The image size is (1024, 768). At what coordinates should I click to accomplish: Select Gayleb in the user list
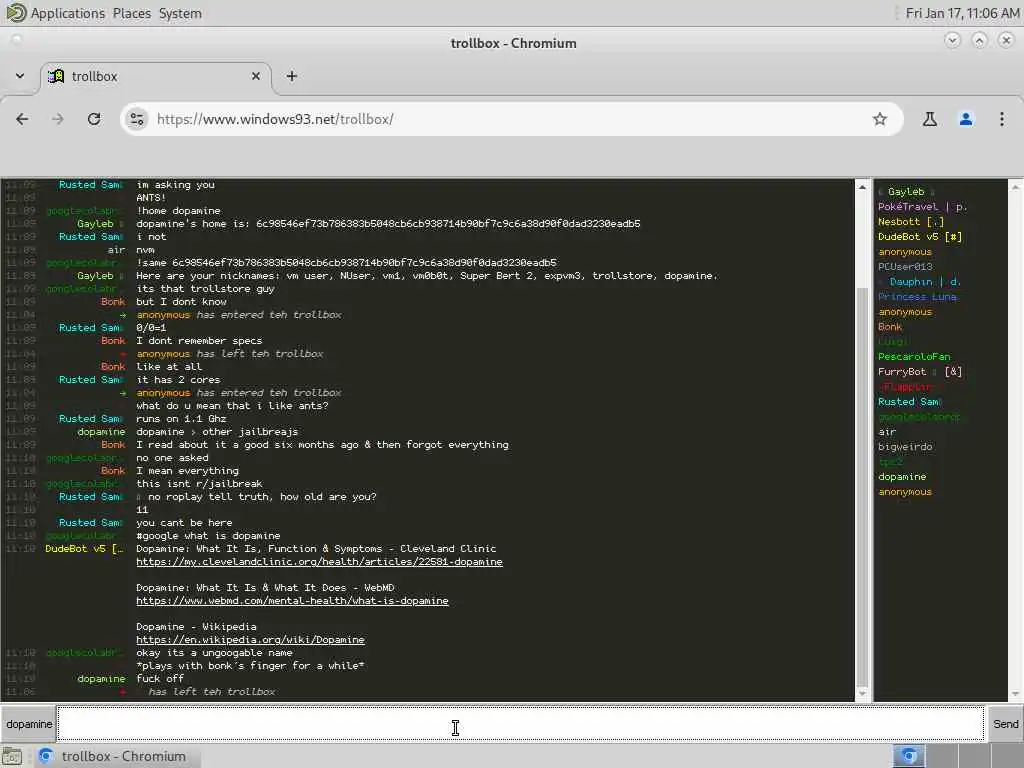[x=906, y=191]
